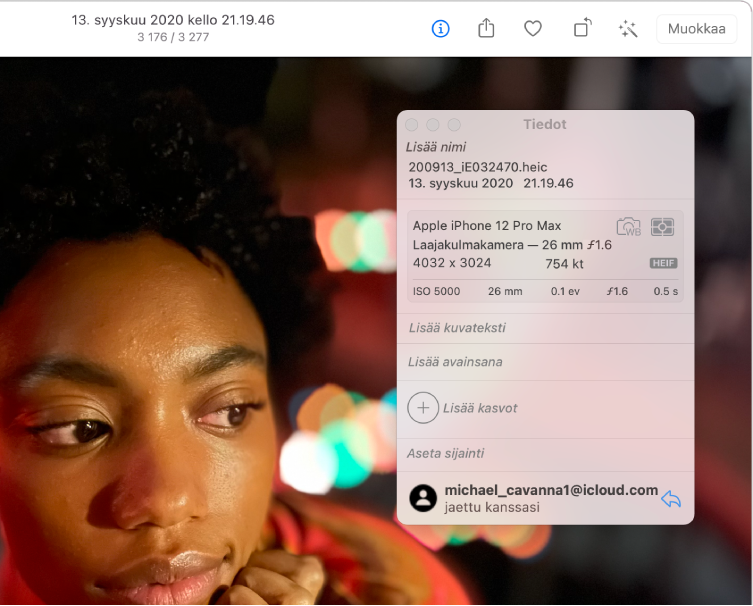Mark photo as favorite with heart icon
753x606 pixels.
click(x=533, y=29)
